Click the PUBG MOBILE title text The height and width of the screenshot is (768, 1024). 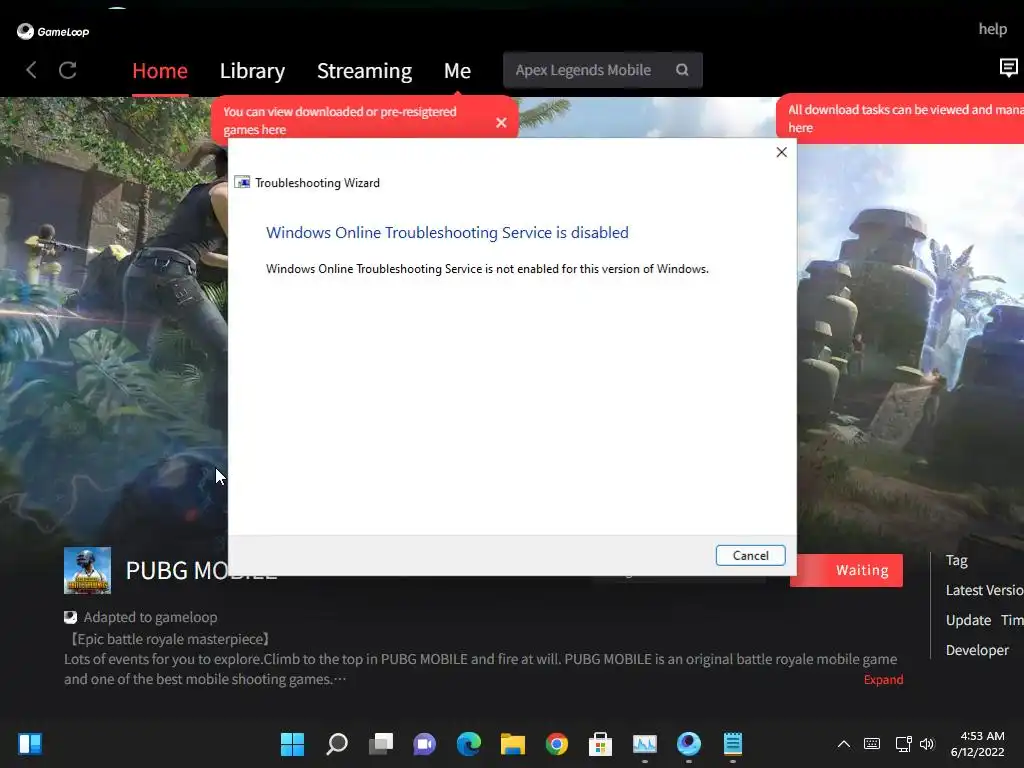(x=201, y=571)
